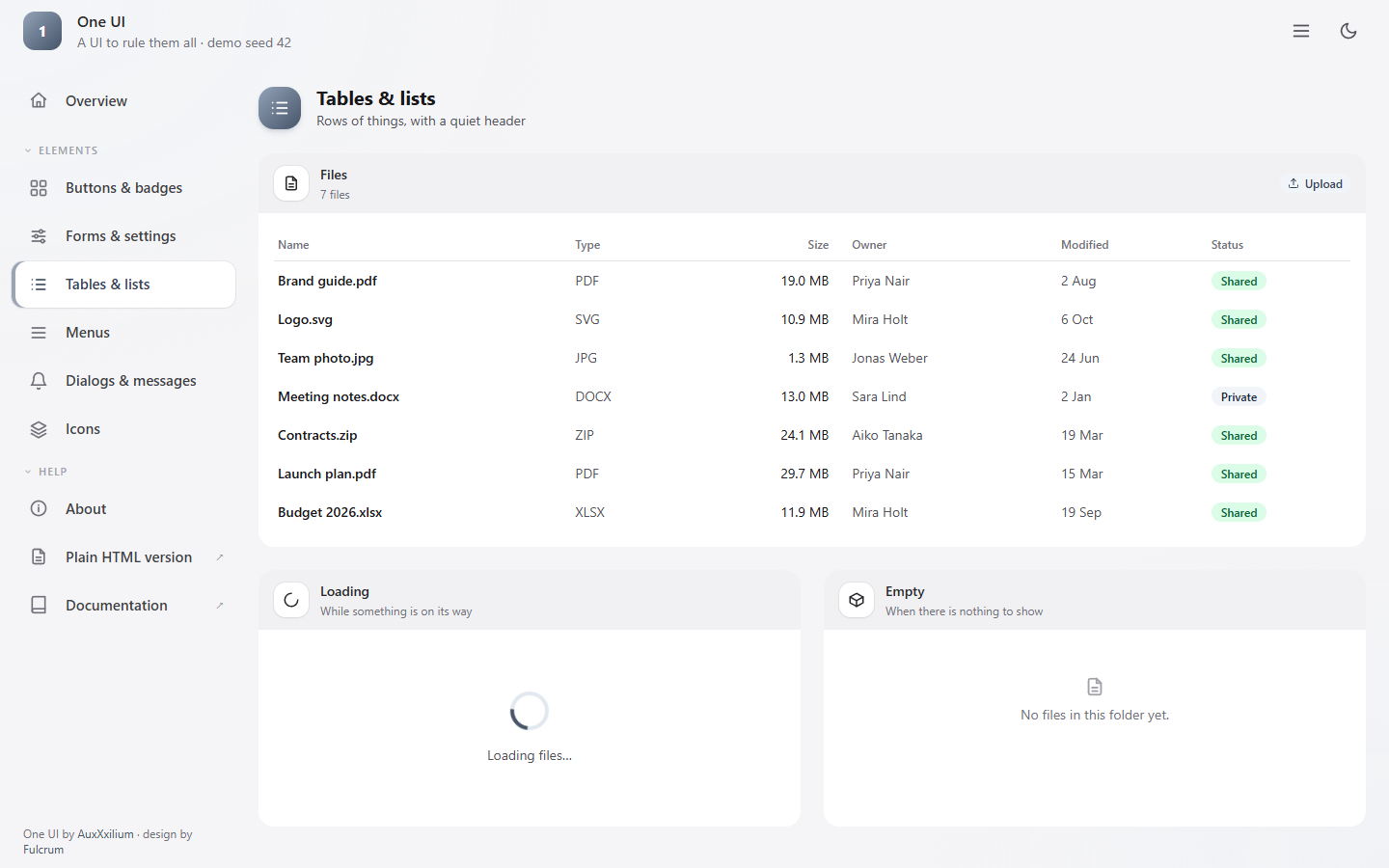Click the Buttons & badges grid icon
The height and width of the screenshot is (868, 1389).
tap(39, 188)
